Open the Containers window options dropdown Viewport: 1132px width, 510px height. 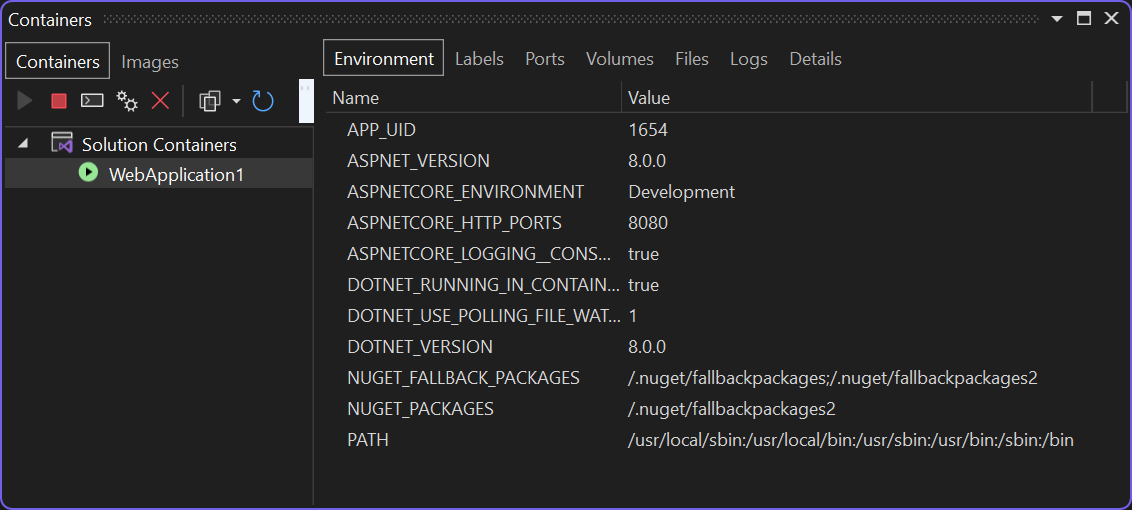(1057, 19)
